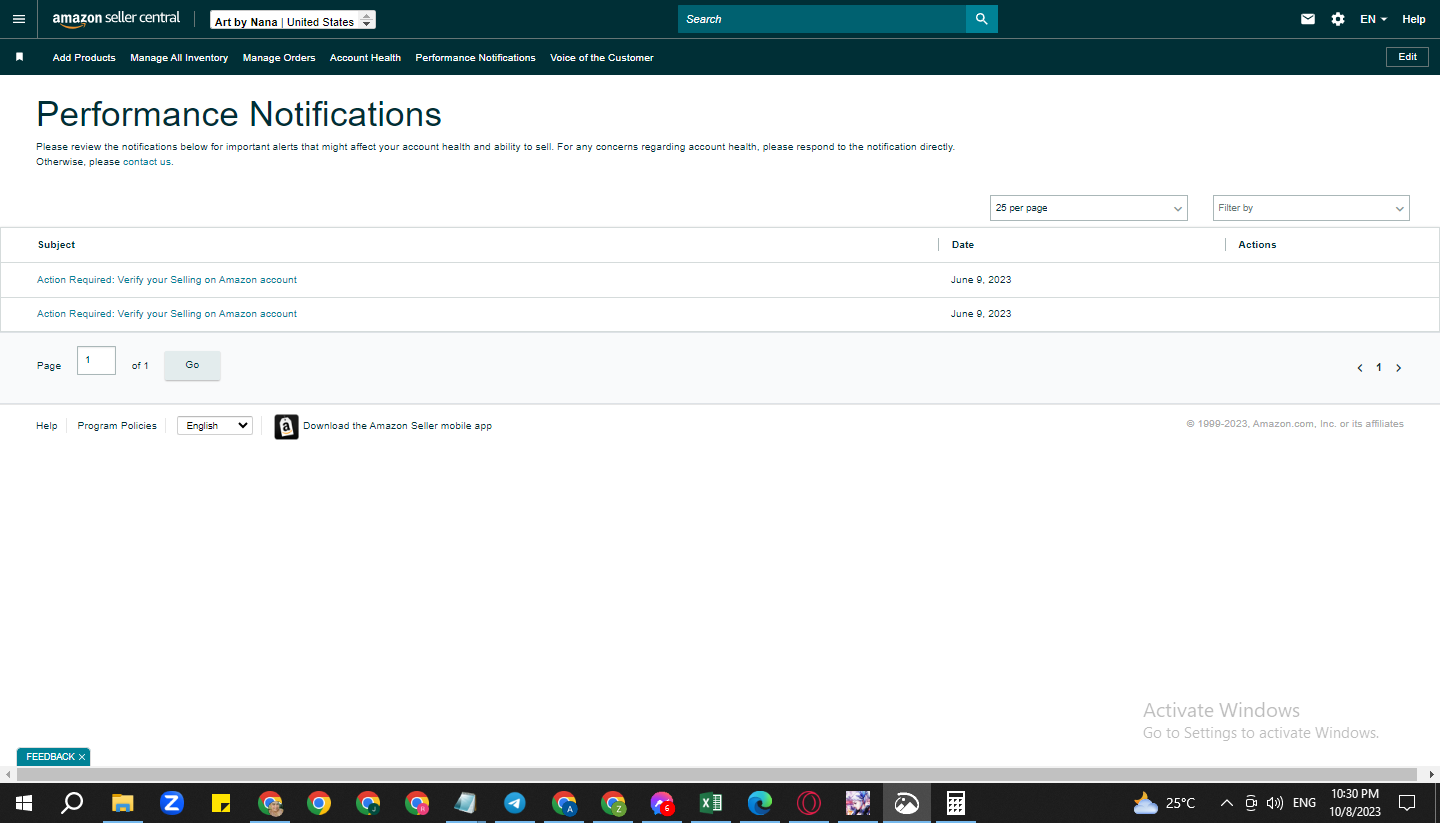Follow the 'contact us' link
The width and height of the screenshot is (1440, 823).
click(x=147, y=162)
